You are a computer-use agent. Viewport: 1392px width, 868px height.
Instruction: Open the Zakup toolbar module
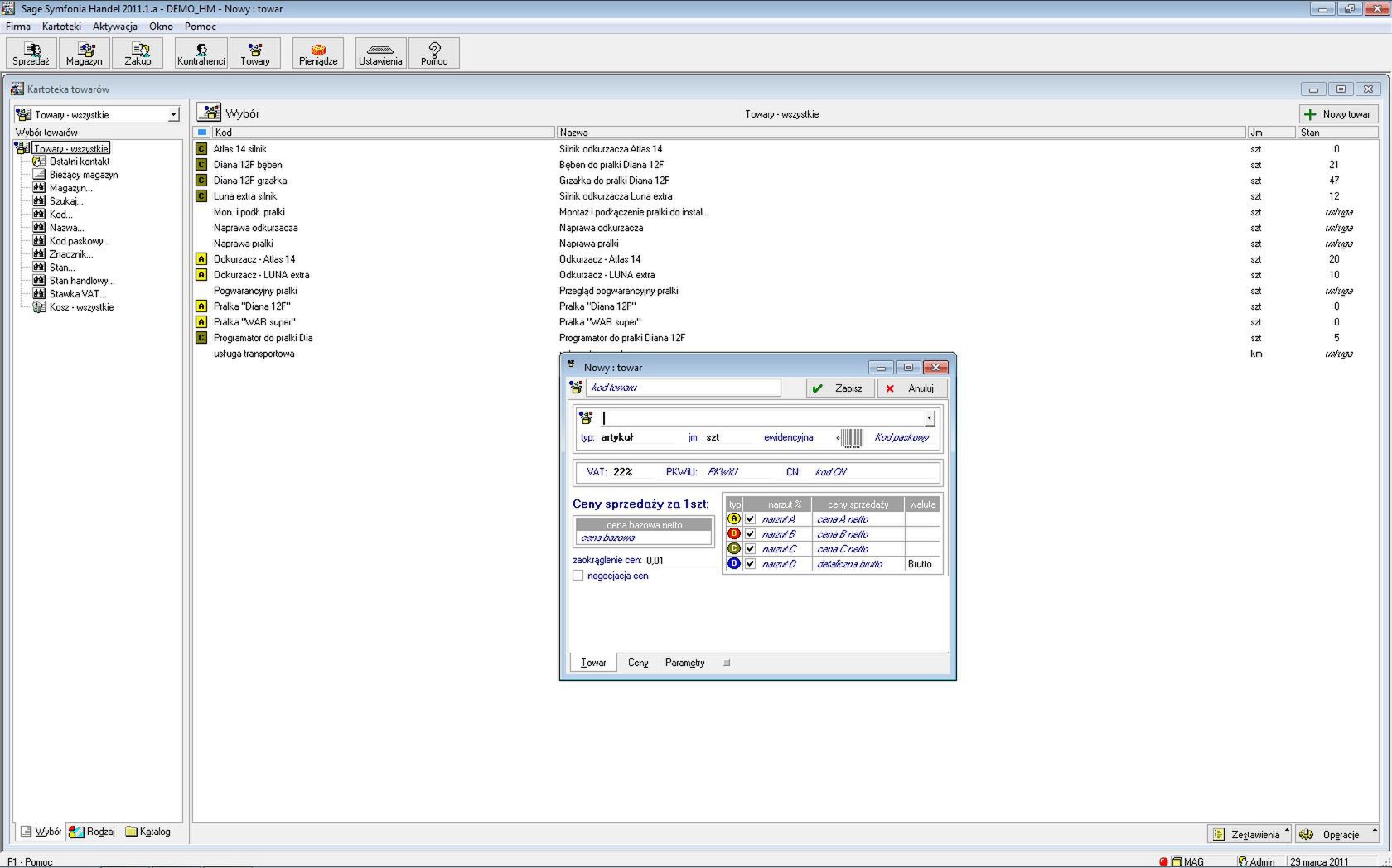tap(138, 53)
